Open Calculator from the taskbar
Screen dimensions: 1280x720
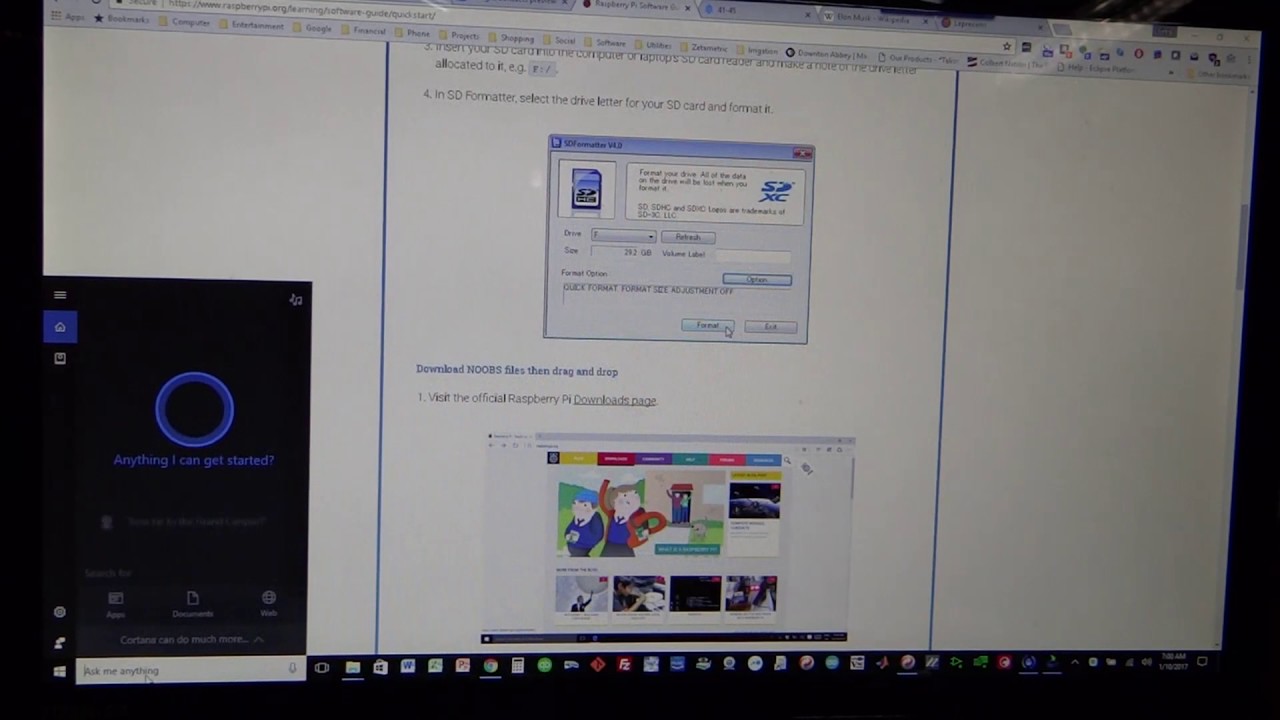pyautogui.click(x=517, y=665)
